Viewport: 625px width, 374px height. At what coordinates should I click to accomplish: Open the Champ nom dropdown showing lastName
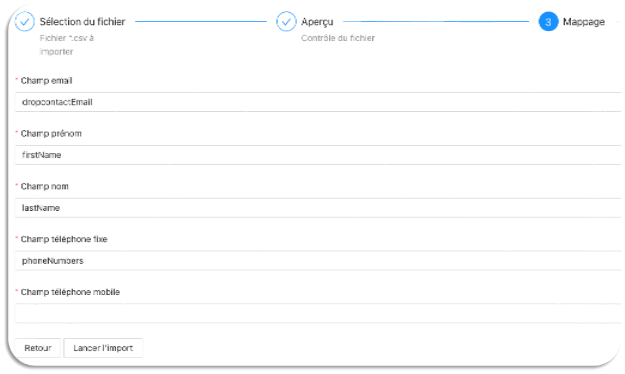(x=318, y=208)
